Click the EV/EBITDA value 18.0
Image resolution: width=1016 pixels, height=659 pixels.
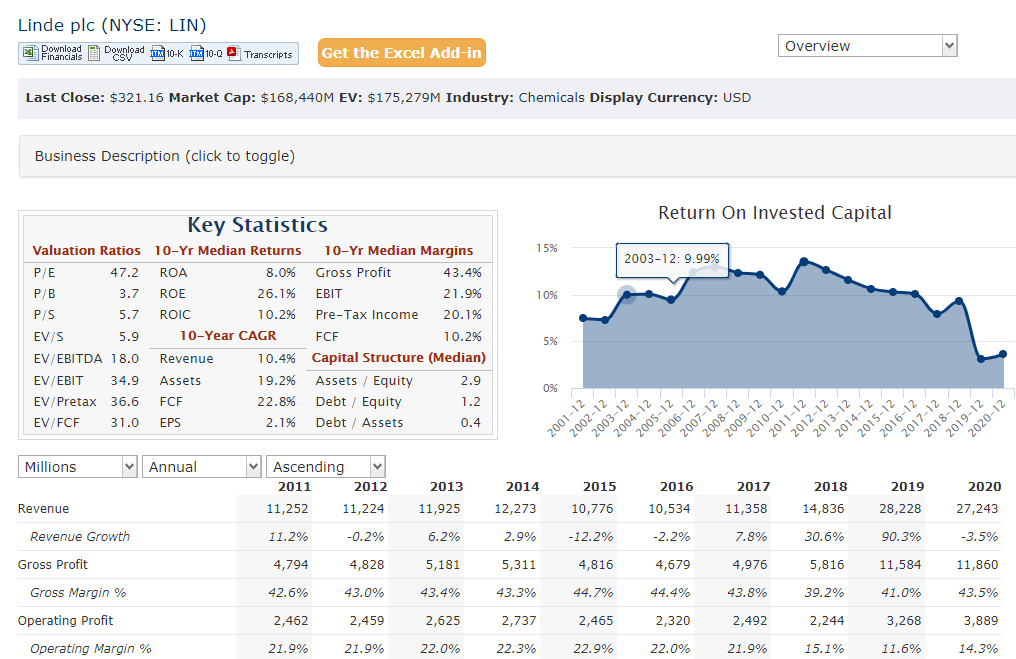point(124,359)
